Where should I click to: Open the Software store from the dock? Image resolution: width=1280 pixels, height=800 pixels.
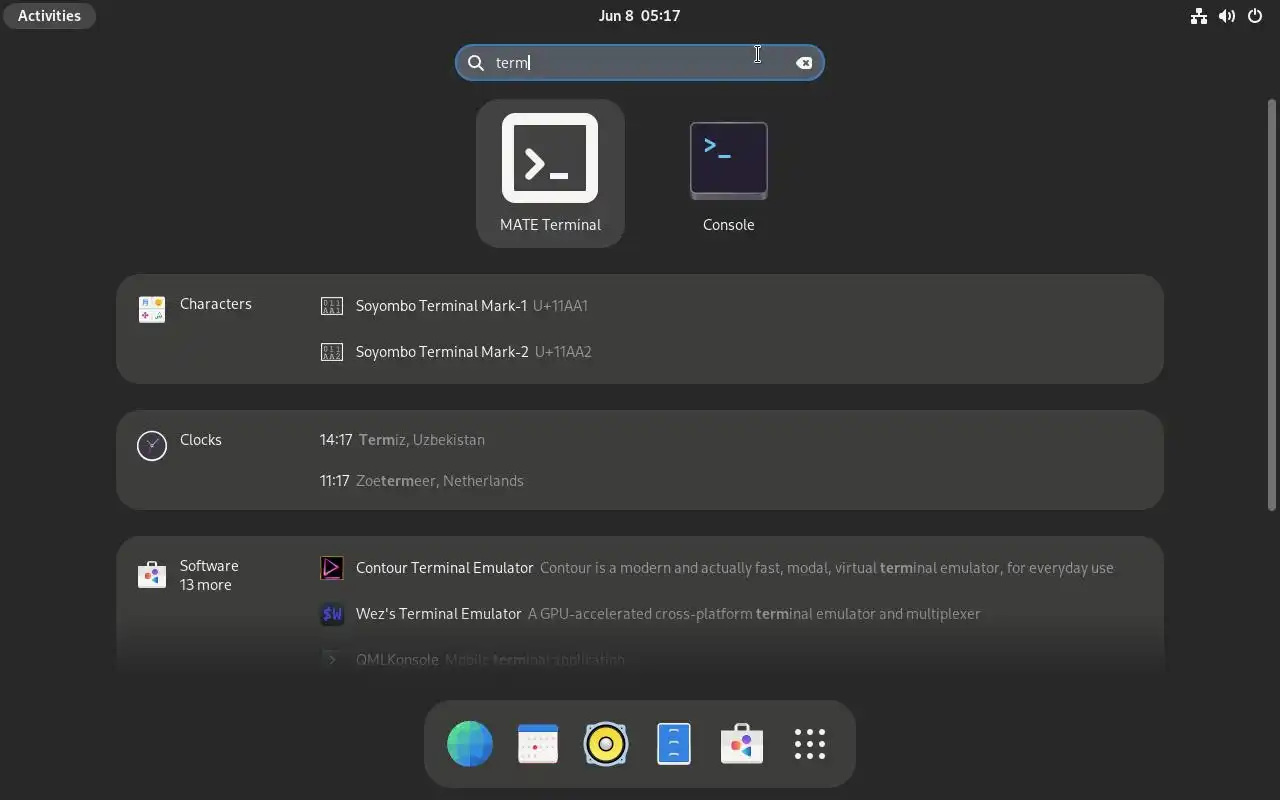(742, 744)
